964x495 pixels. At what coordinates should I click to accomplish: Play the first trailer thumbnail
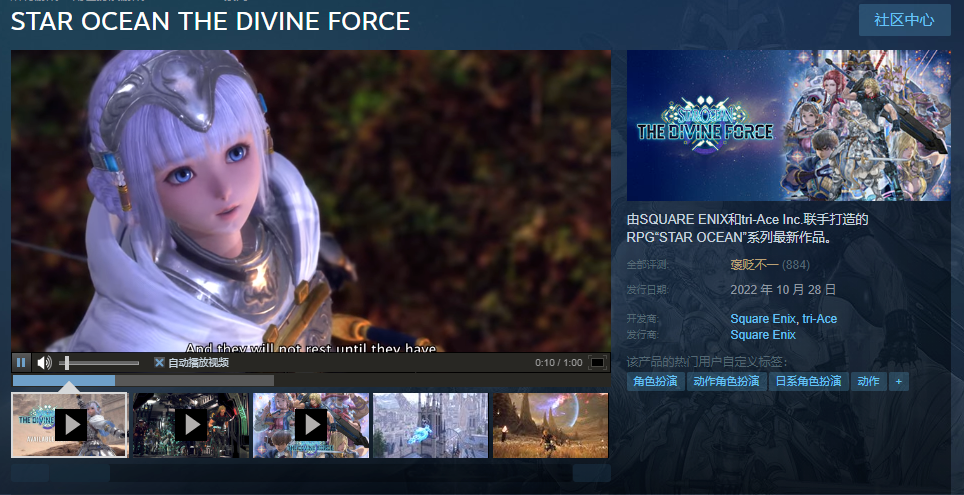tap(69, 425)
